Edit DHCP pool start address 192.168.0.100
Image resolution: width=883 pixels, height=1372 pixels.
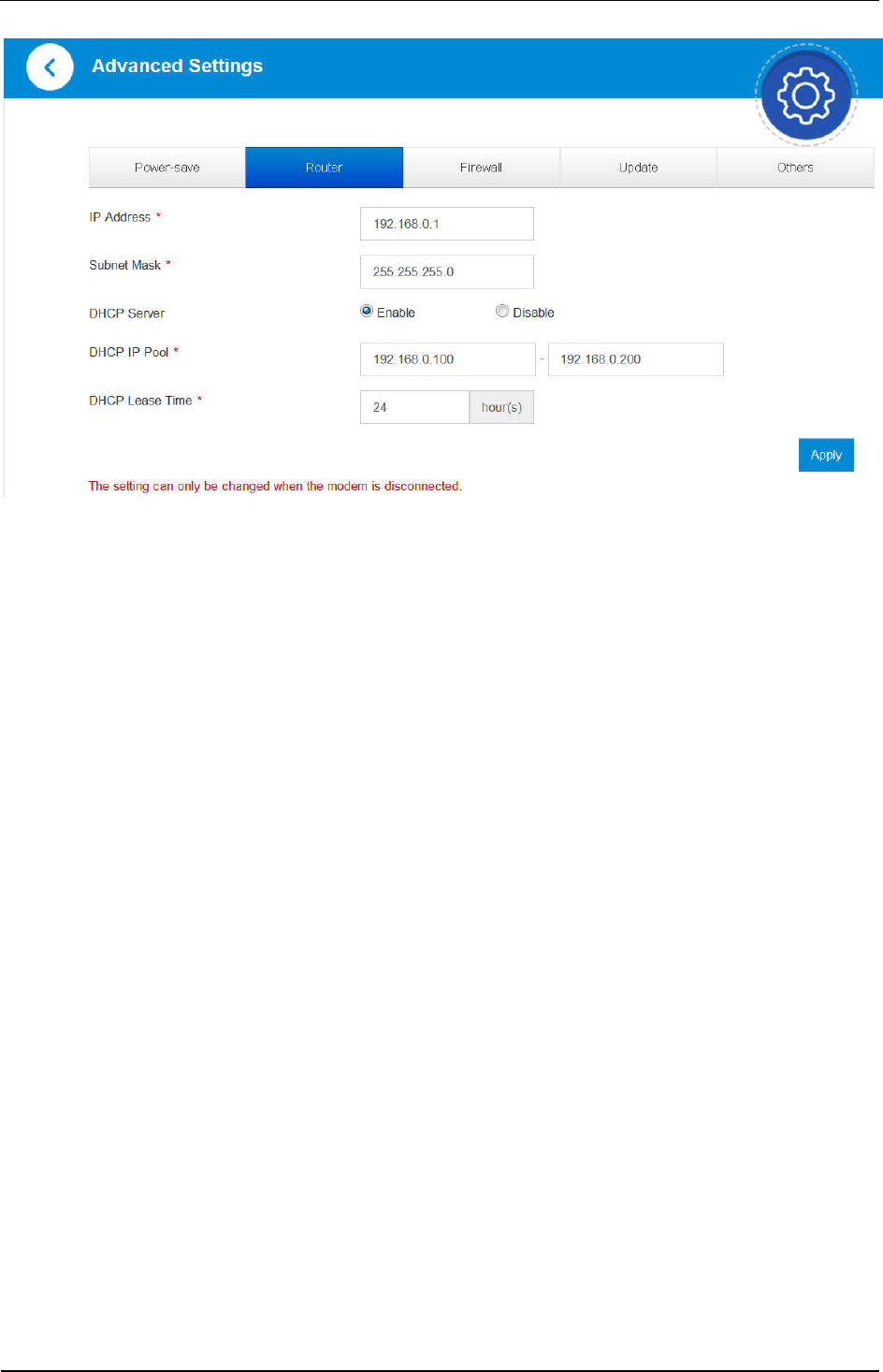point(448,359)
